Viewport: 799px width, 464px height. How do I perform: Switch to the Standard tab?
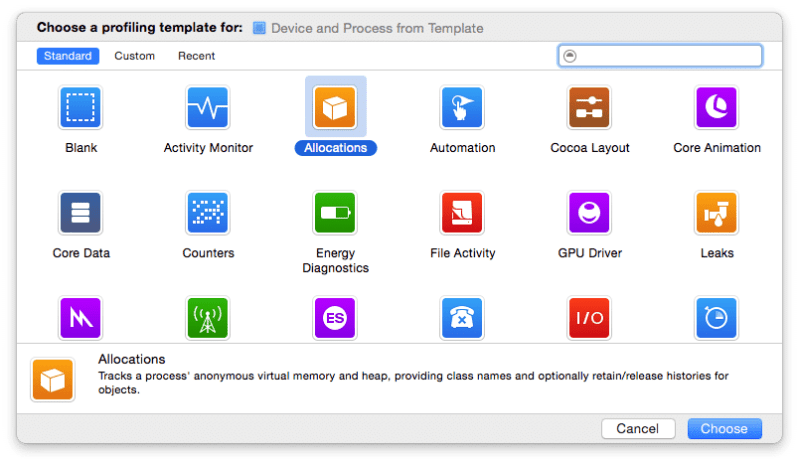tap(68, 56)
